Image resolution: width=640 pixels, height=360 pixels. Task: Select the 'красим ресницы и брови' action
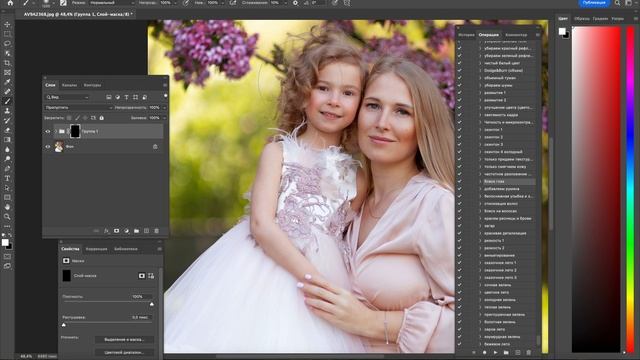(507, 218)
